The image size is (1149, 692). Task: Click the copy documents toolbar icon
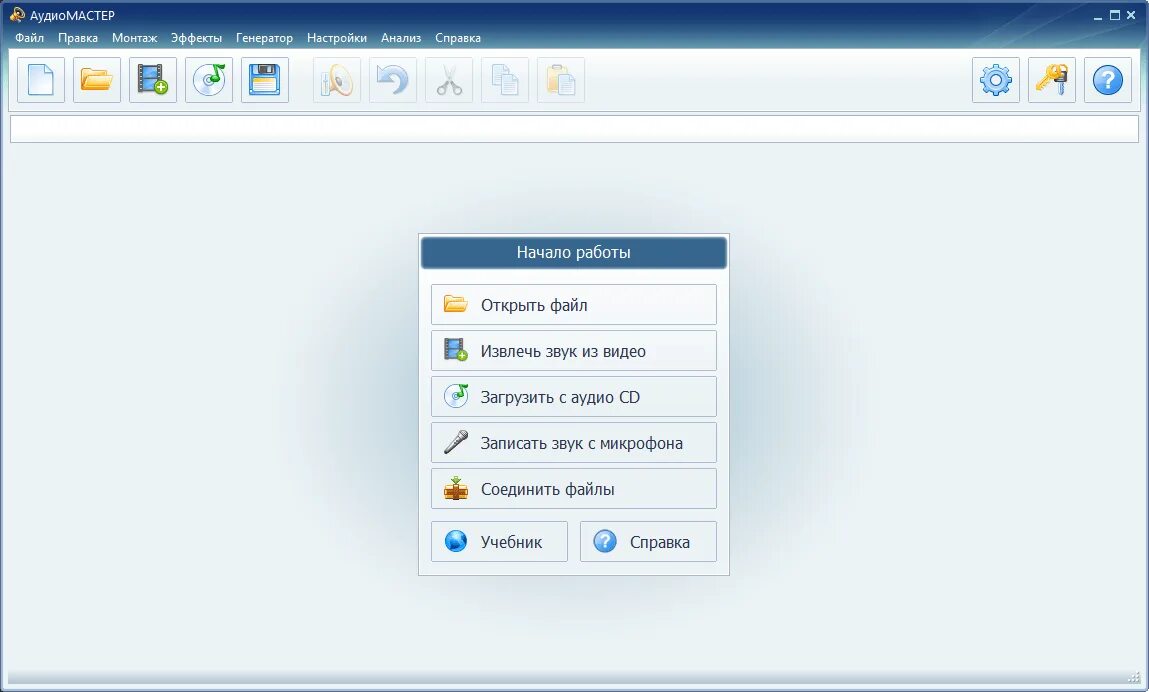[x=505, y=80]
